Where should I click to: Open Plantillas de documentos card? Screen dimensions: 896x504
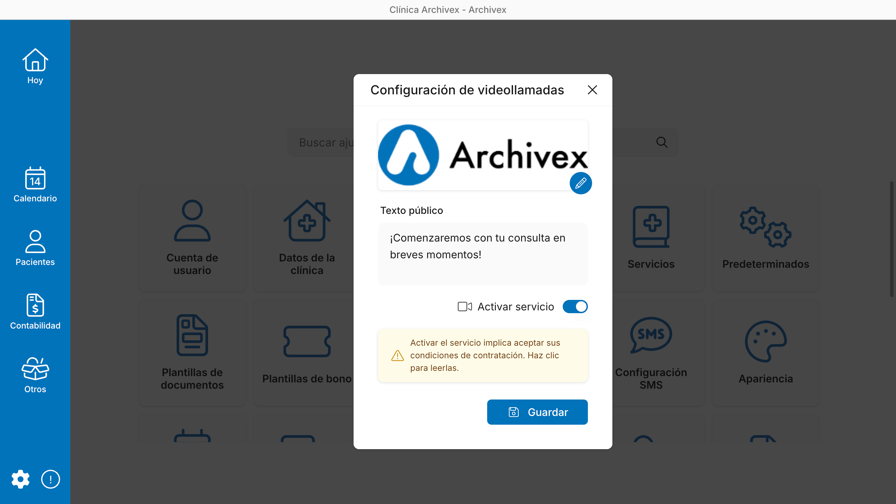(x=192, y=353)
